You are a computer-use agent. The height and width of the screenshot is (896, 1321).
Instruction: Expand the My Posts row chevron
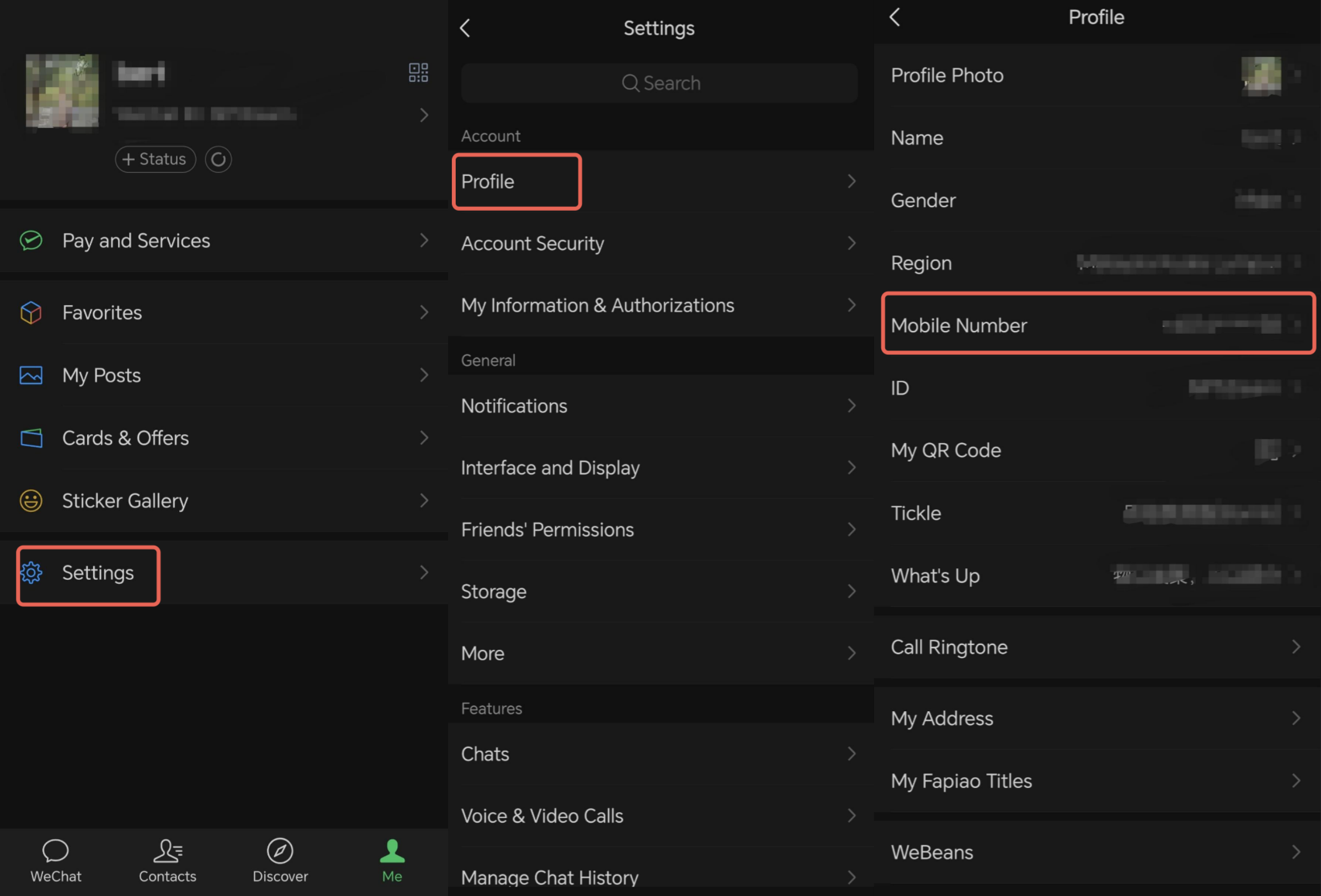(424, 375)
